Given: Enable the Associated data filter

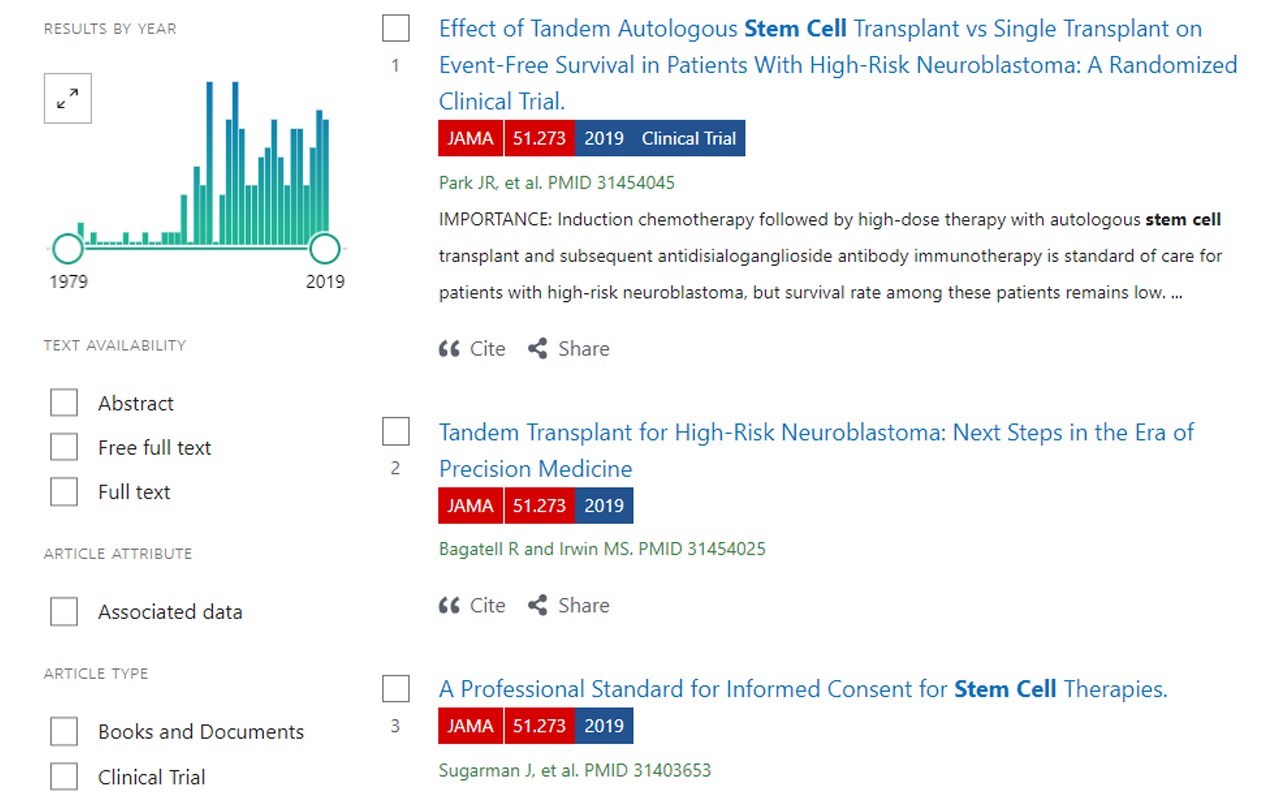Looking at the screenshot, I should [64, 611].
